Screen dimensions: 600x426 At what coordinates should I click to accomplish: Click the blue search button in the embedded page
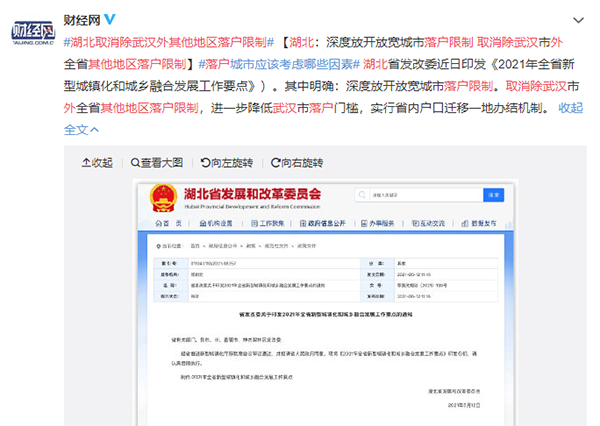(494, 195)
